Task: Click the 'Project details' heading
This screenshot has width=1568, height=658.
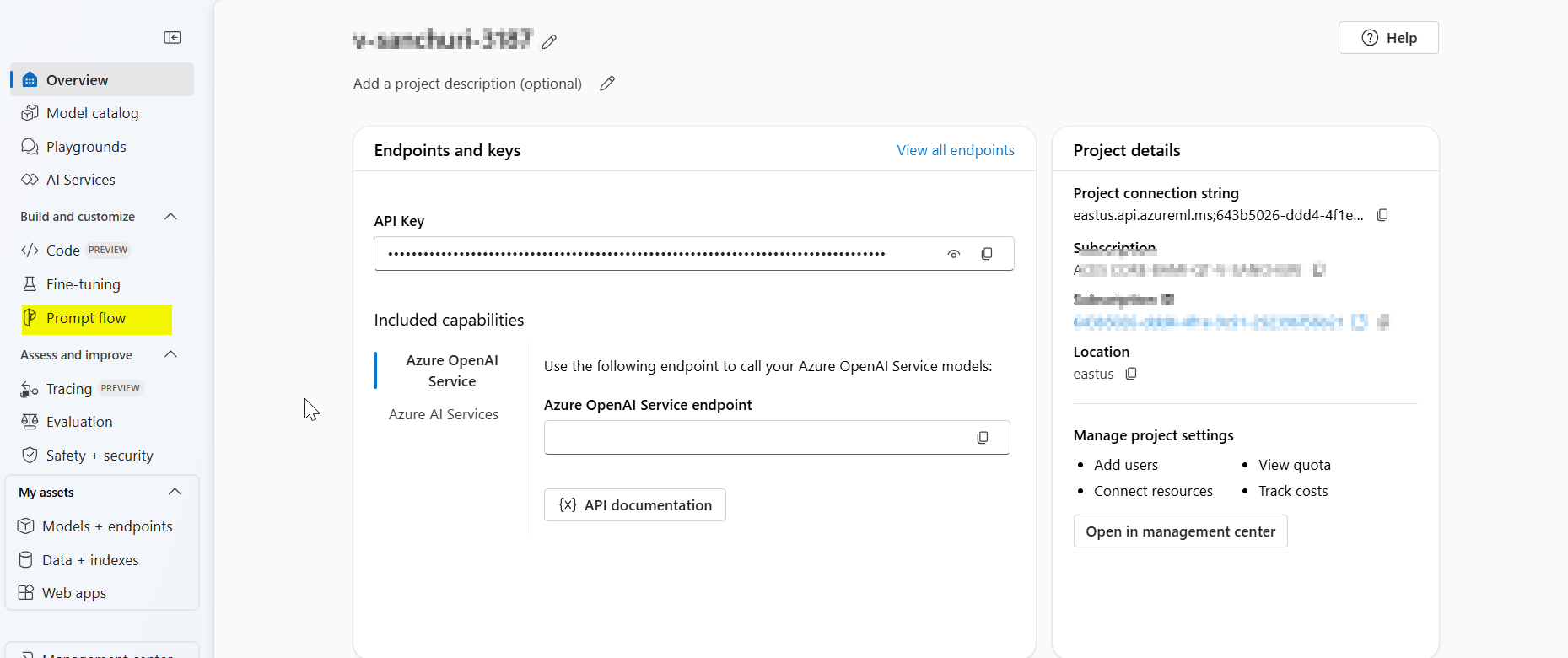Action: click(1127, 150)
